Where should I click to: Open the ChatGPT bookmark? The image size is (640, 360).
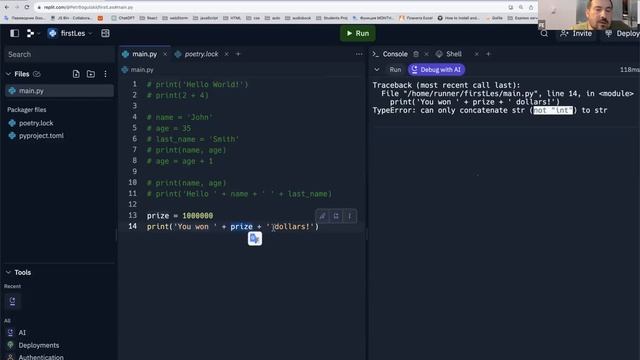123,18
